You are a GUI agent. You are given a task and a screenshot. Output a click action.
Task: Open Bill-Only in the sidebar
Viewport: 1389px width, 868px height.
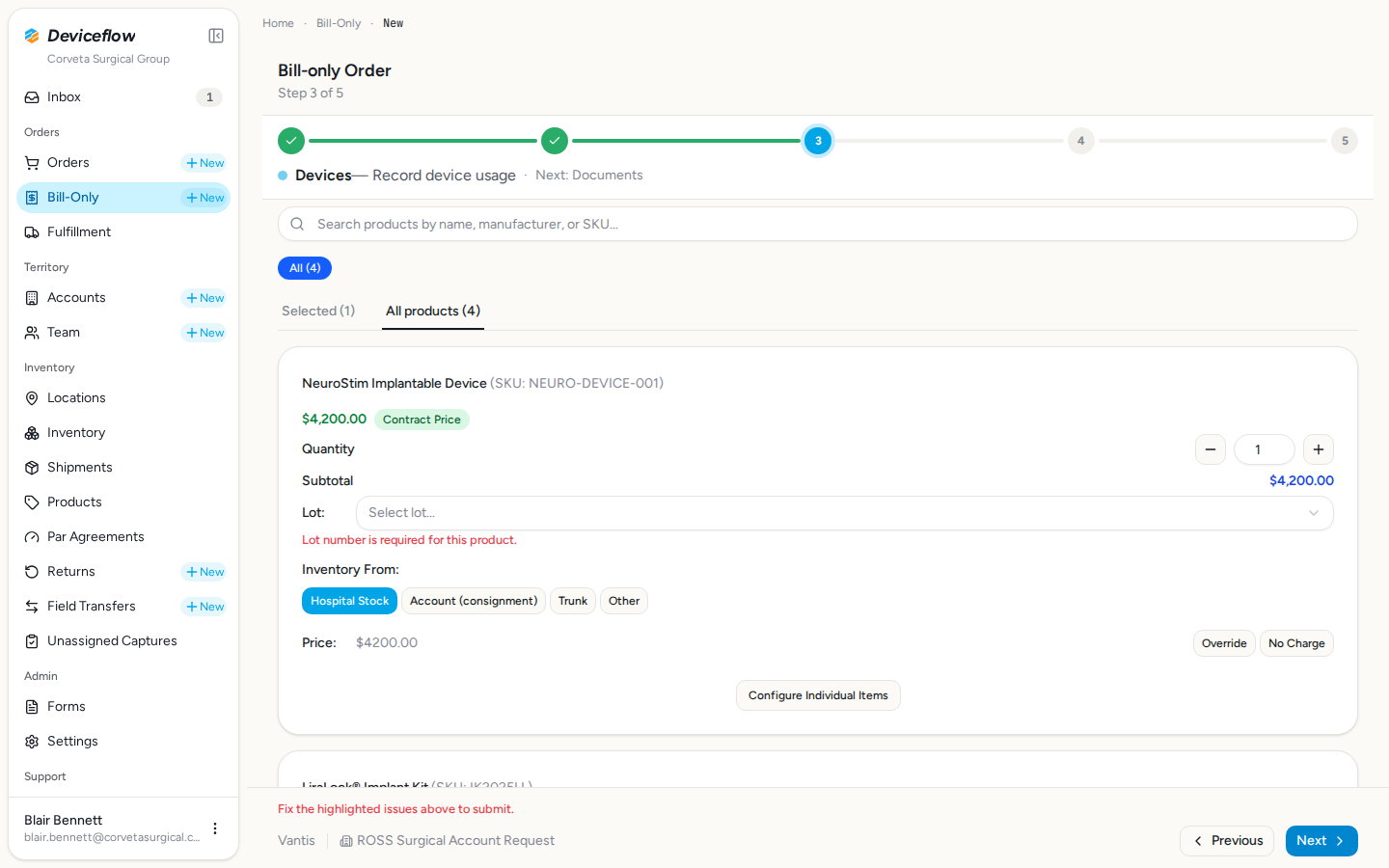click(x=123, y=198)
